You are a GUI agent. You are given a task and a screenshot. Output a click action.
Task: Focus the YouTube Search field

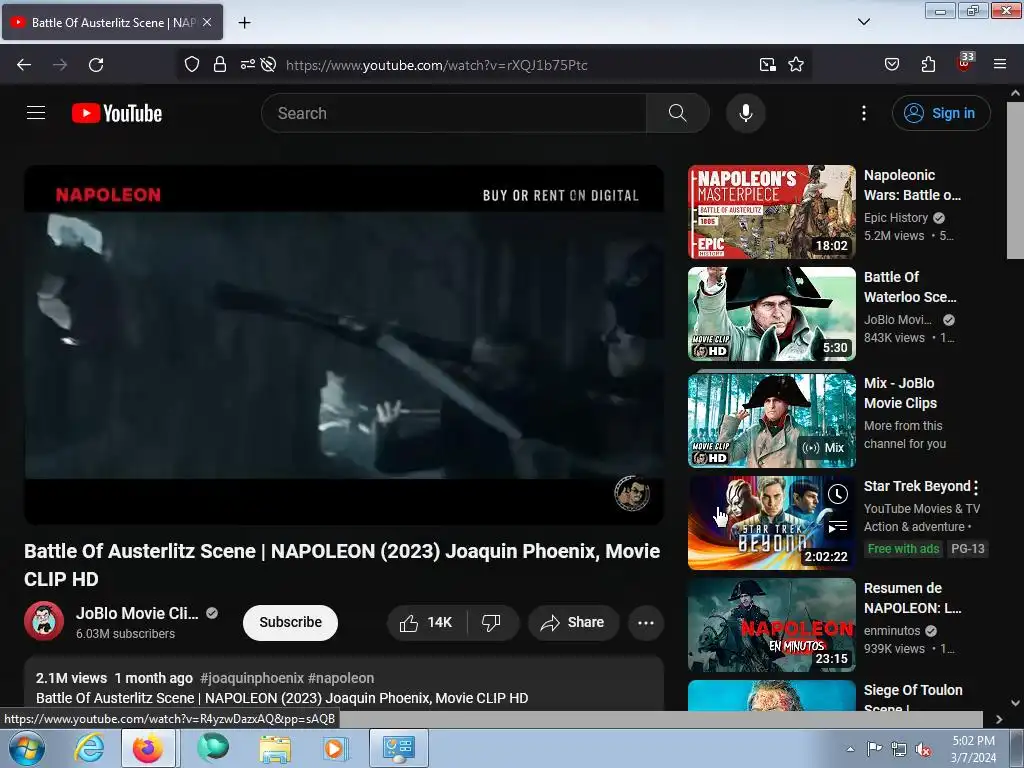pos(454,113)
